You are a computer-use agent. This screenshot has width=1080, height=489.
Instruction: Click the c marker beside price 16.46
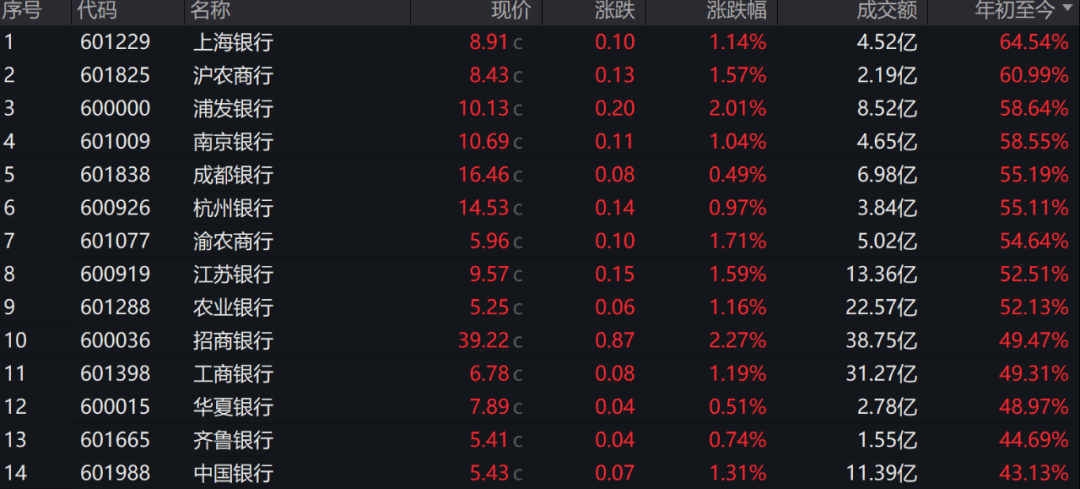pyautogui.click(x=518, y=176)
